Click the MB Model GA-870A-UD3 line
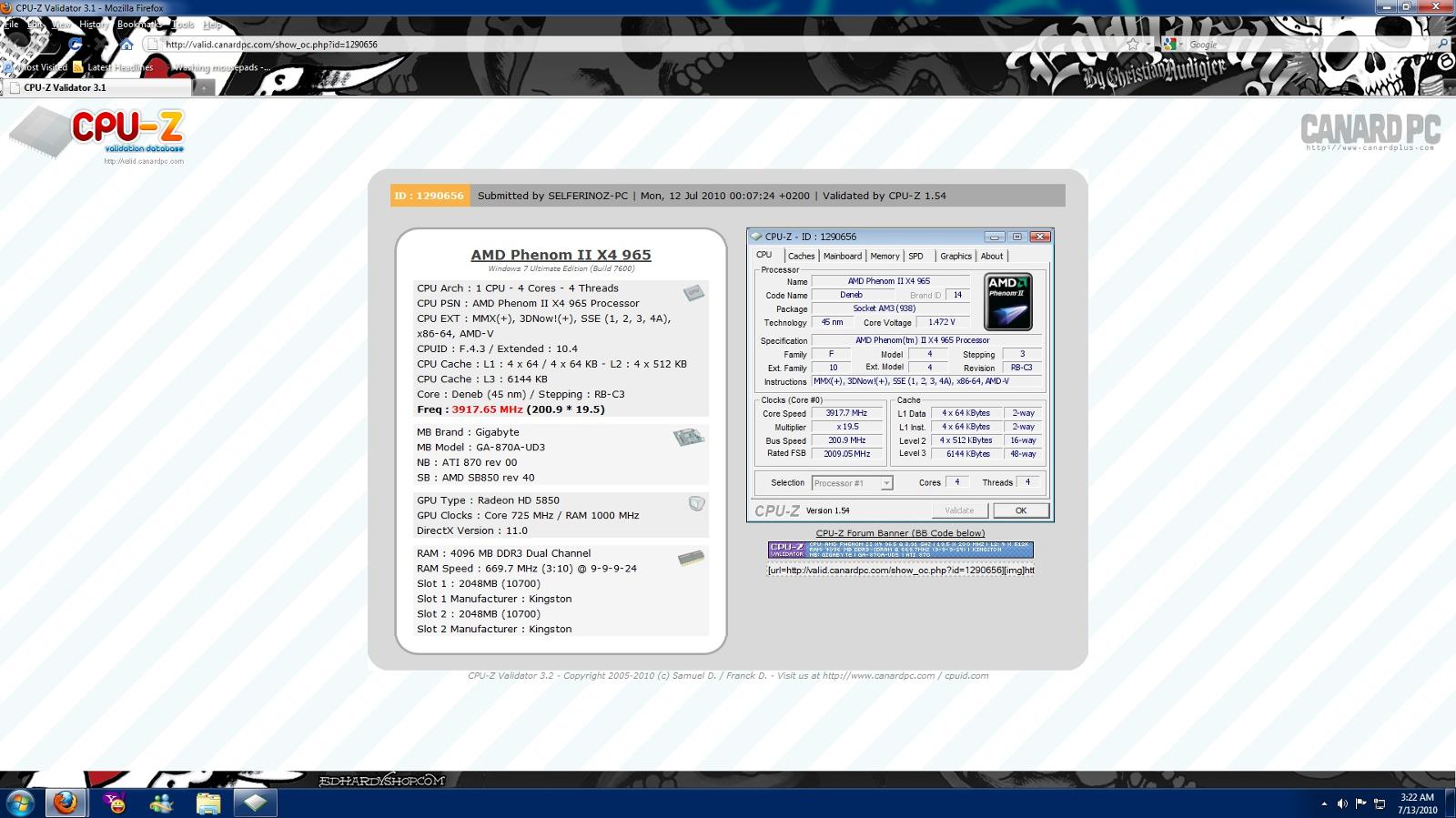Image resolution: width=1456 pixels, height=818 pixels. coord(481,448)
